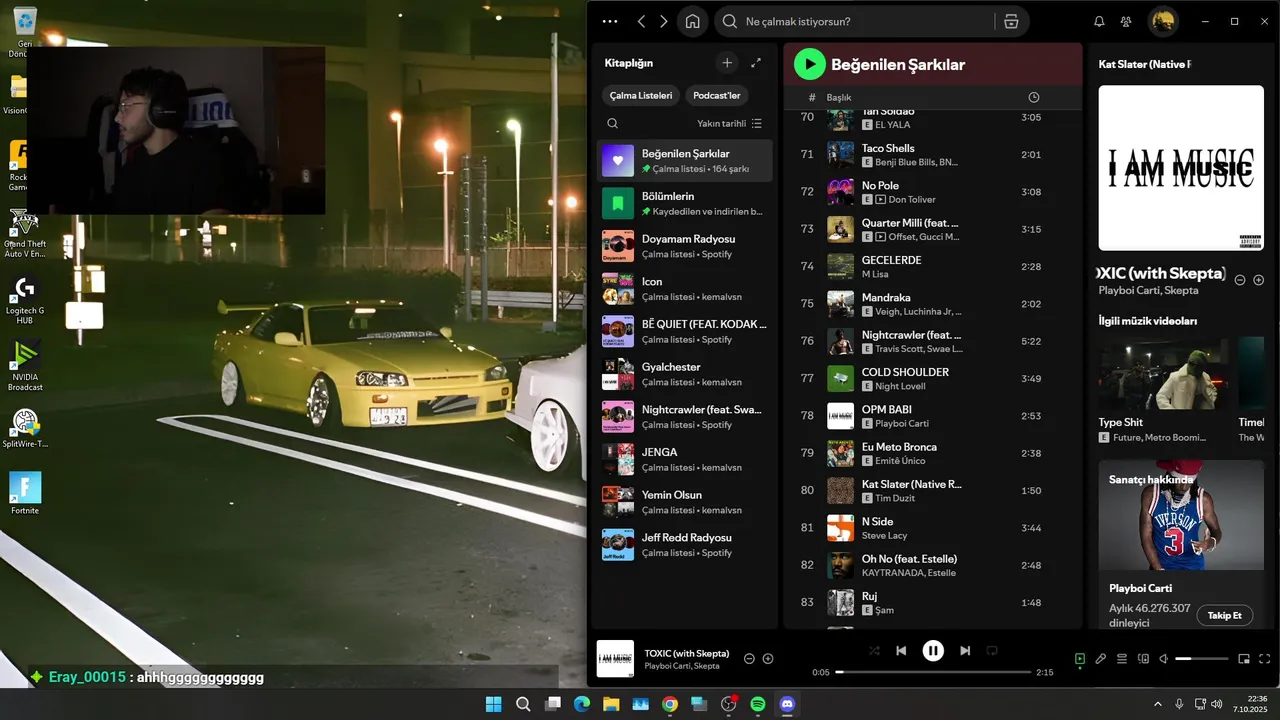Click minus circle in right now-playing panel

tap(1240, 280)
